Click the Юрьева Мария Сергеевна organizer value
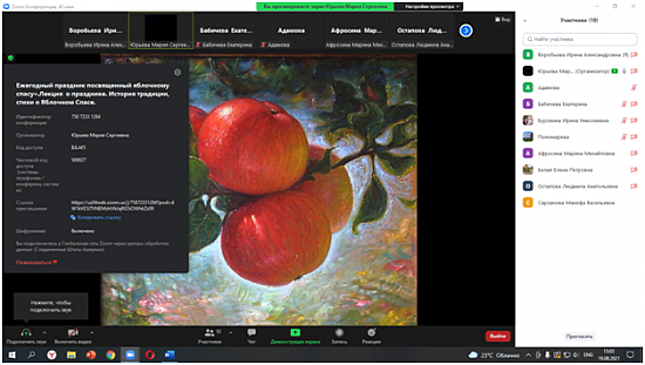 tap(100, 135)
